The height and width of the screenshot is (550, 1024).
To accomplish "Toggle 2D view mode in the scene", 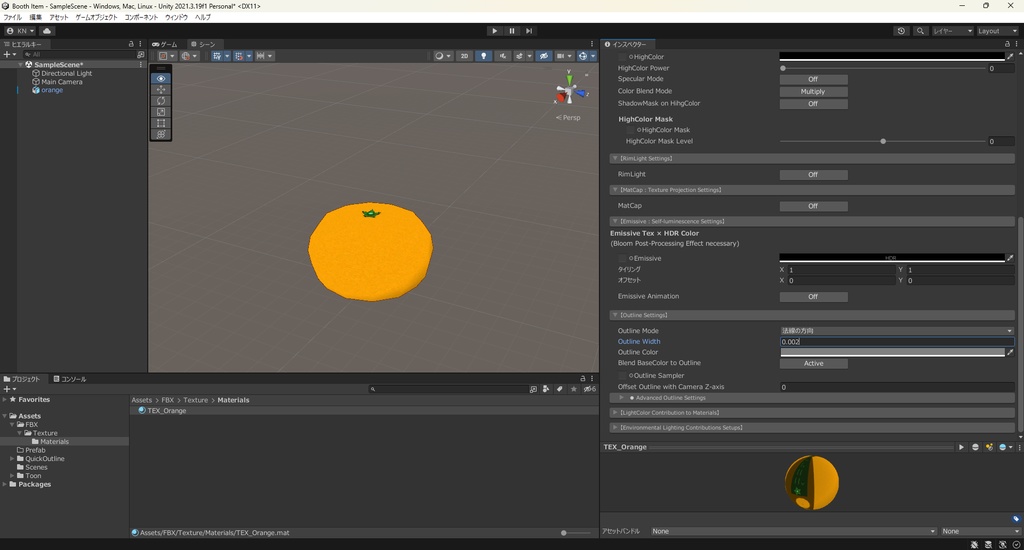I will tap(464, 56).
